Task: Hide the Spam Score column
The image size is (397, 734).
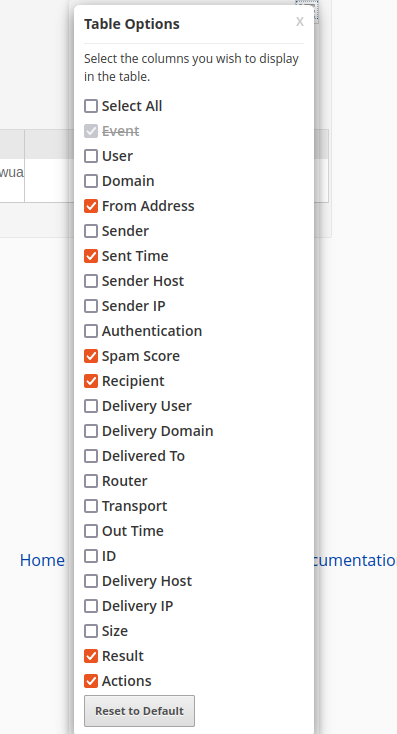Action: pos(91,356)
